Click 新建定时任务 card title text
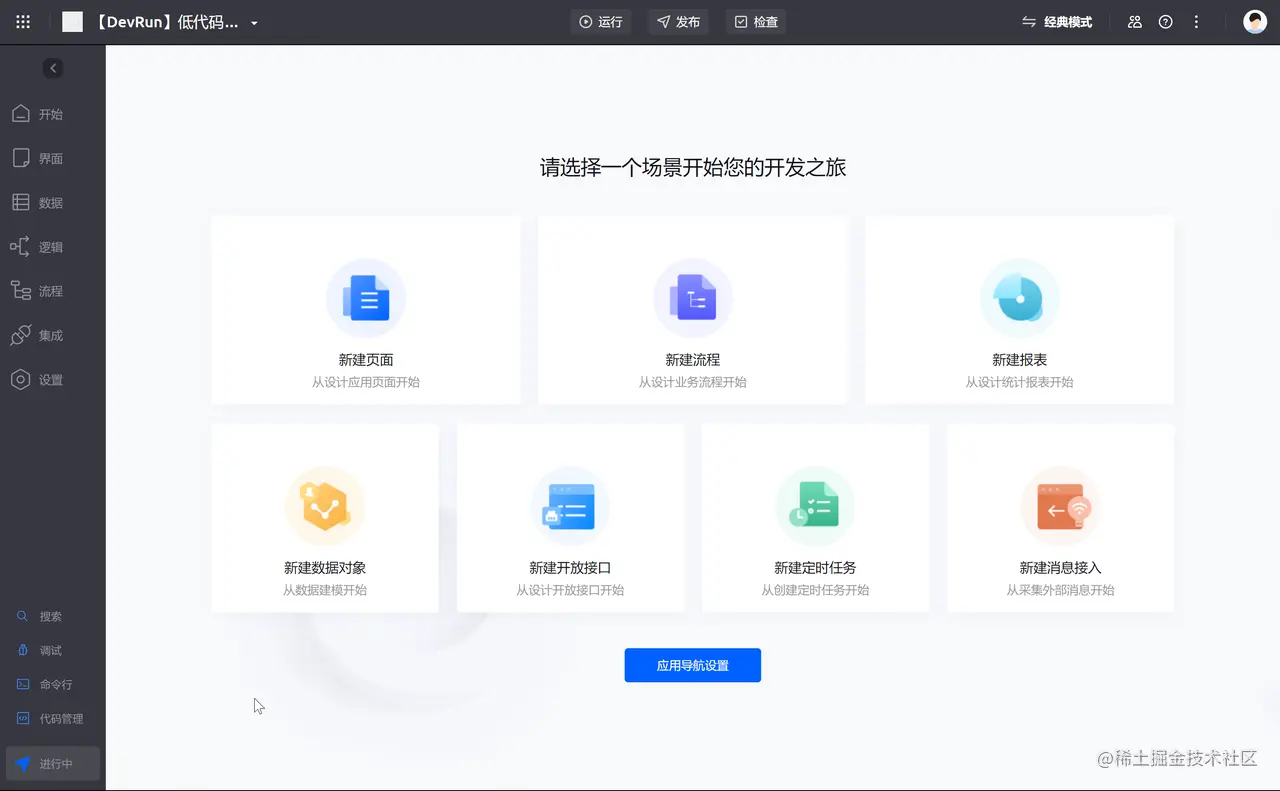The image size is (1280, 791). [x=815, y=568]
